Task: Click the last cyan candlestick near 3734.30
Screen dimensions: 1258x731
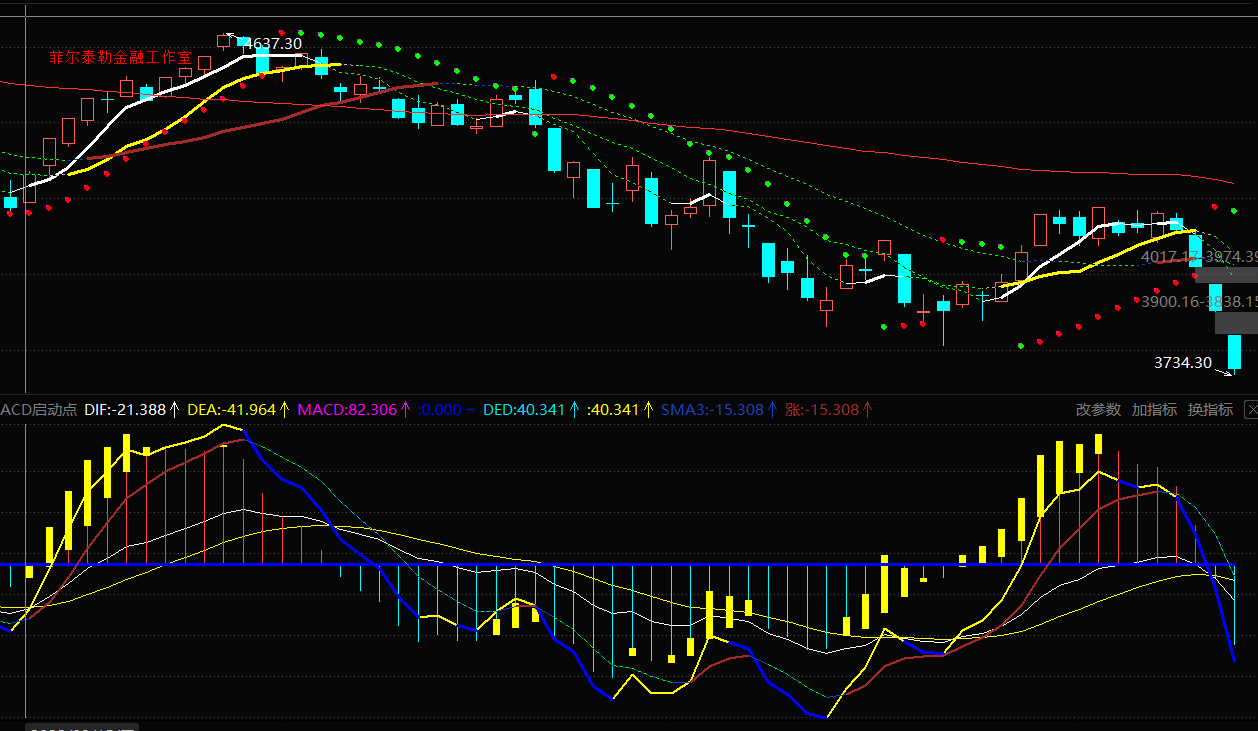Action: click(x=1234, y=353)
